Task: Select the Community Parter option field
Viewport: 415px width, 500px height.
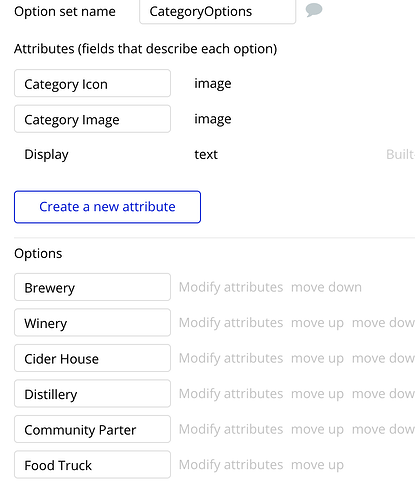Action: 92,429
